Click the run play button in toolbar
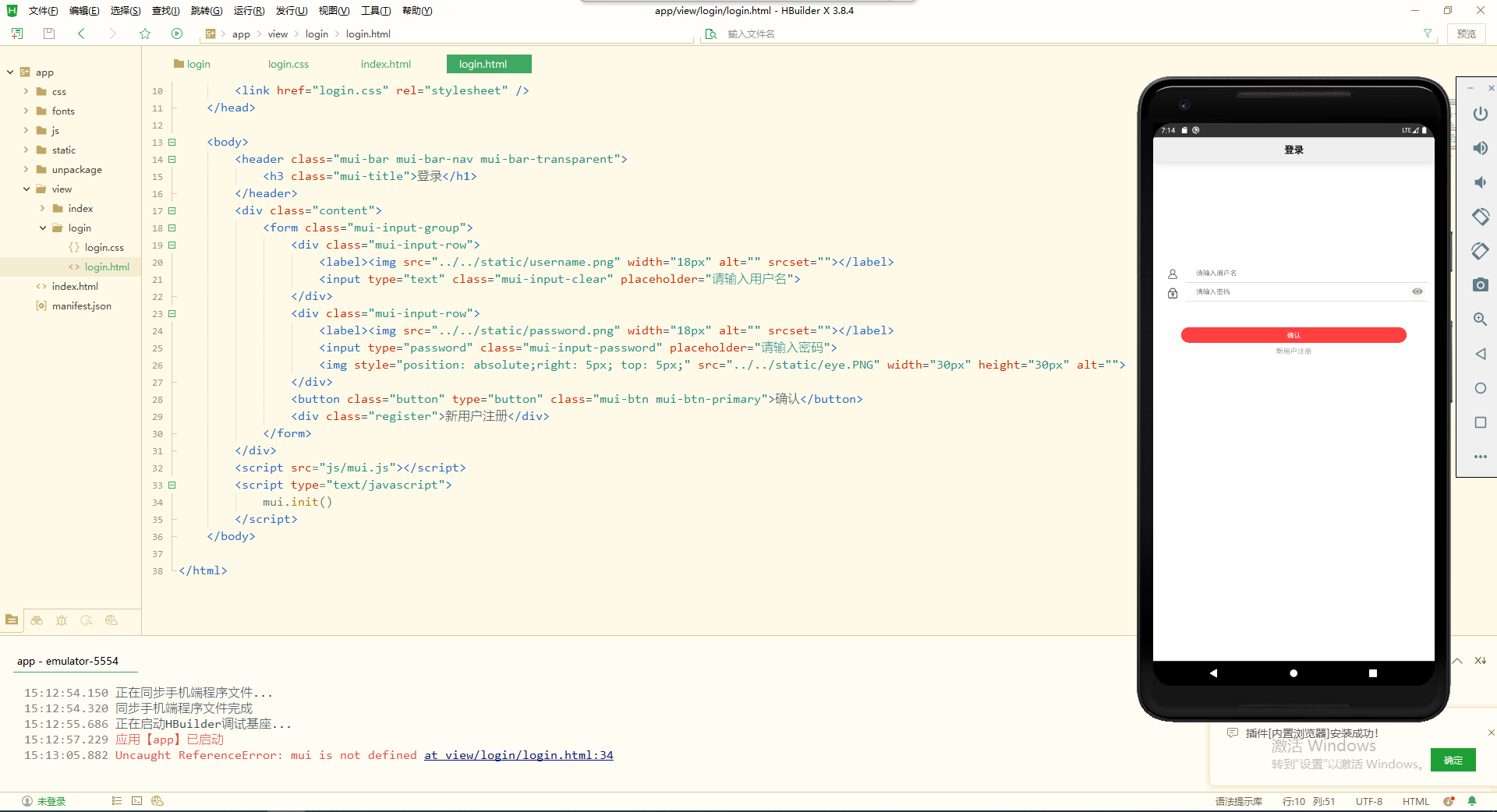The height and width of the screenshot is (812, 1497). tap(177, 34)
